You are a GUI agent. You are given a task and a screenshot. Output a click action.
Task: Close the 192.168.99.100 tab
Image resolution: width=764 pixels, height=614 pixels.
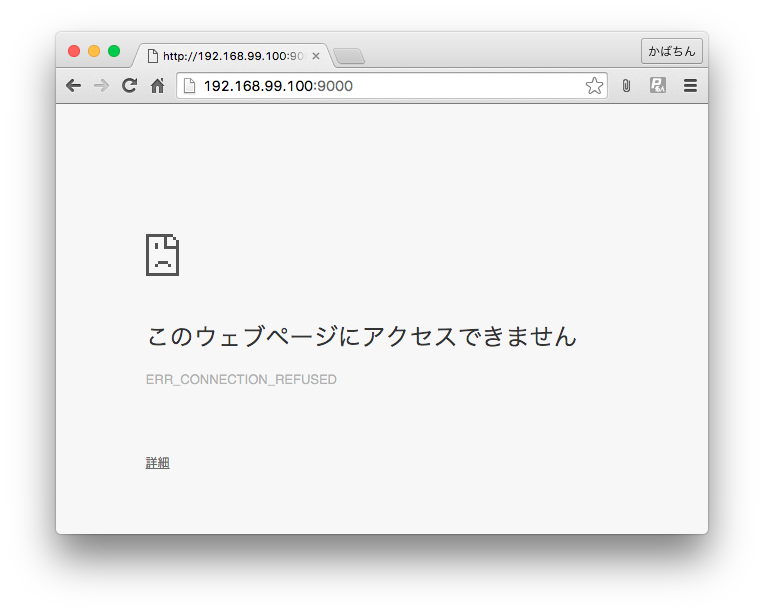click(316, 56)
